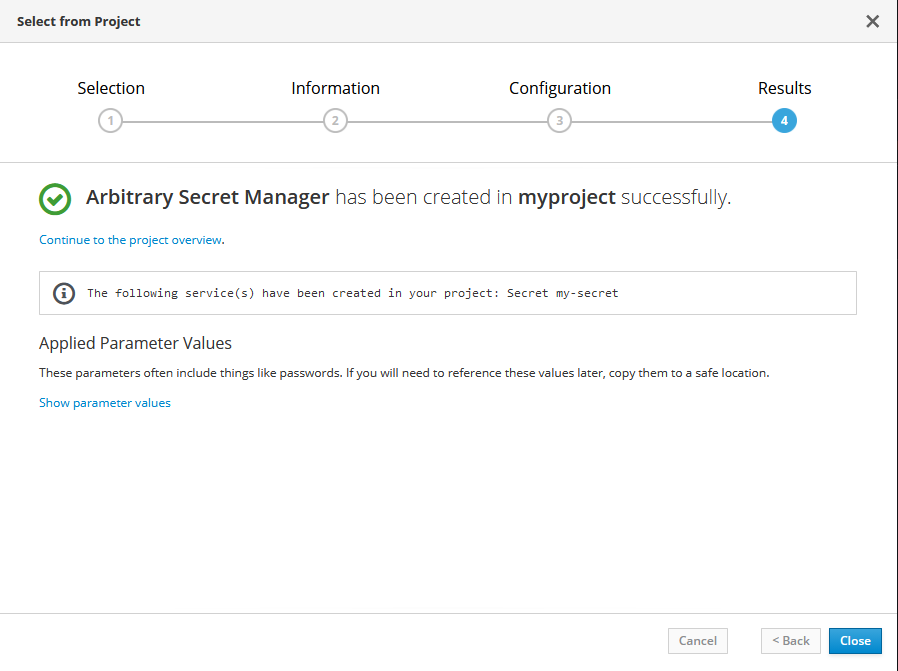Click the highlighted Close button

point(855,640)
